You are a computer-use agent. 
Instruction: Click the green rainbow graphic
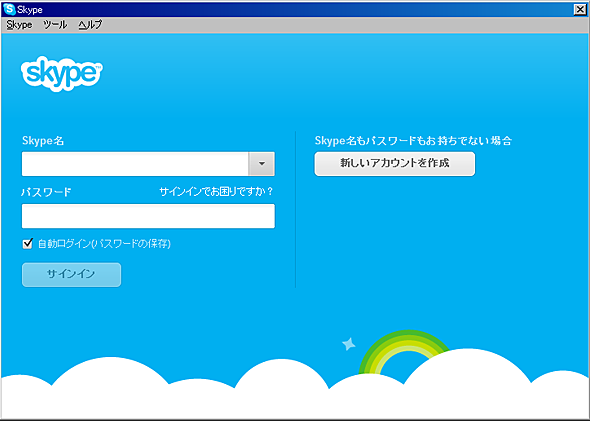pos(404,353)
